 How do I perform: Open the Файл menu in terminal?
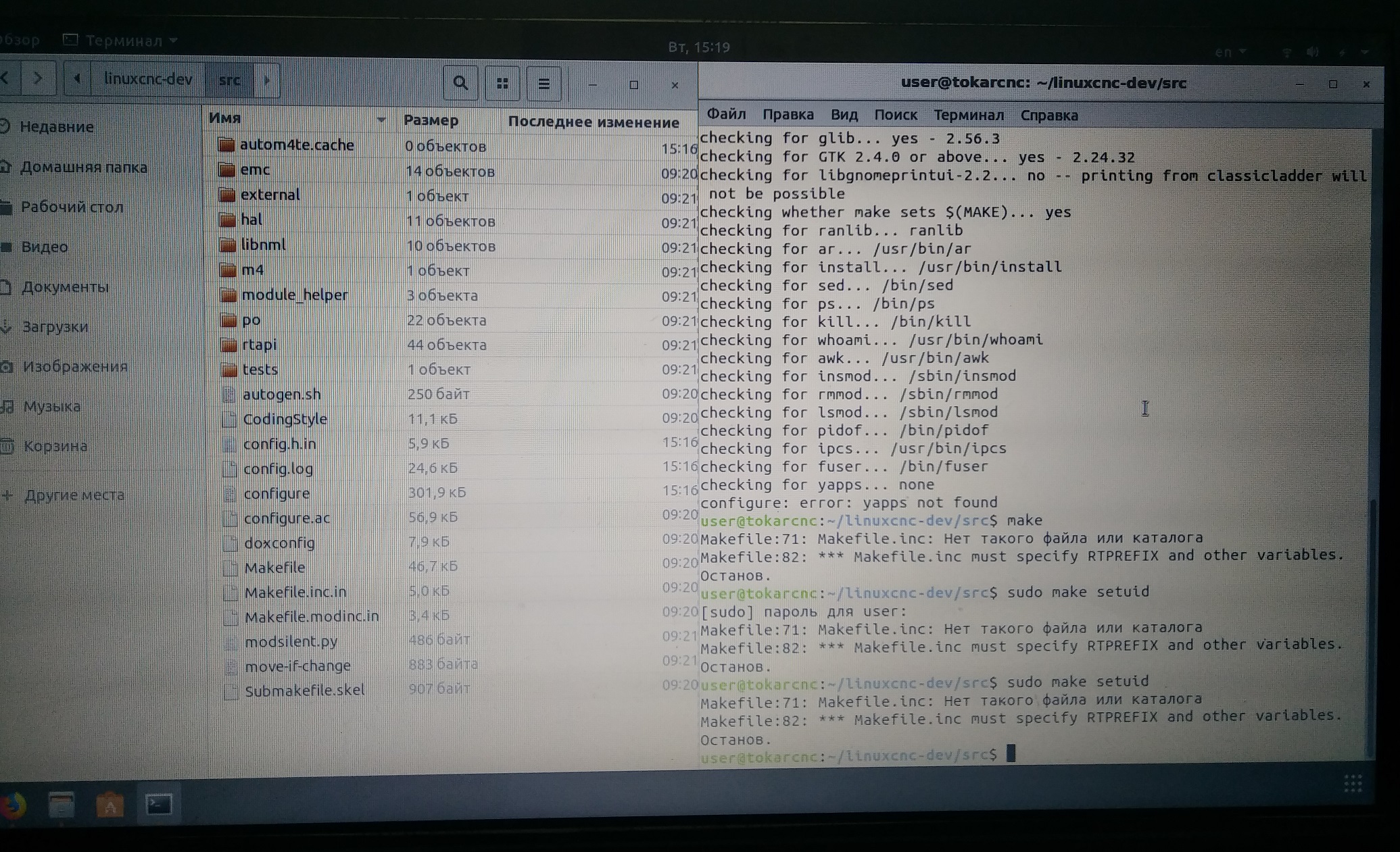tap(726, 114)
